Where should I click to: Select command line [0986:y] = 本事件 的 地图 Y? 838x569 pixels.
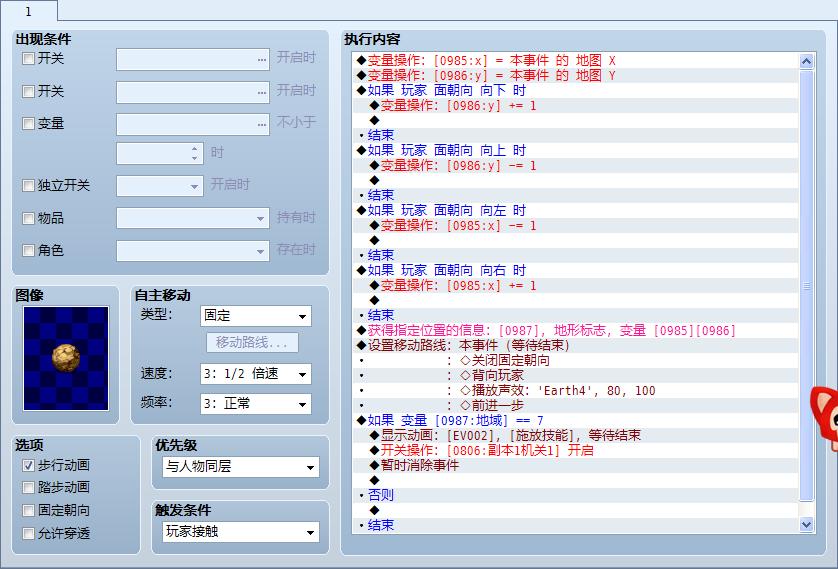coord(577,75)
